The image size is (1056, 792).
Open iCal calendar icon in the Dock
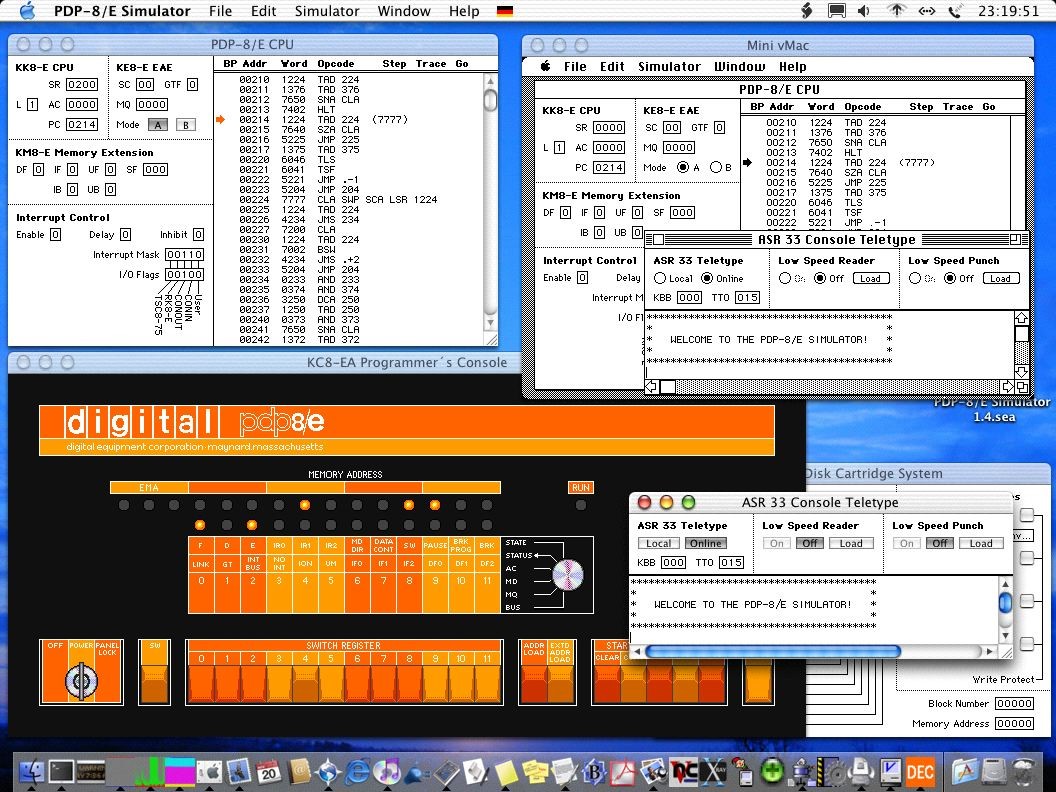click(x=269, y=772)
